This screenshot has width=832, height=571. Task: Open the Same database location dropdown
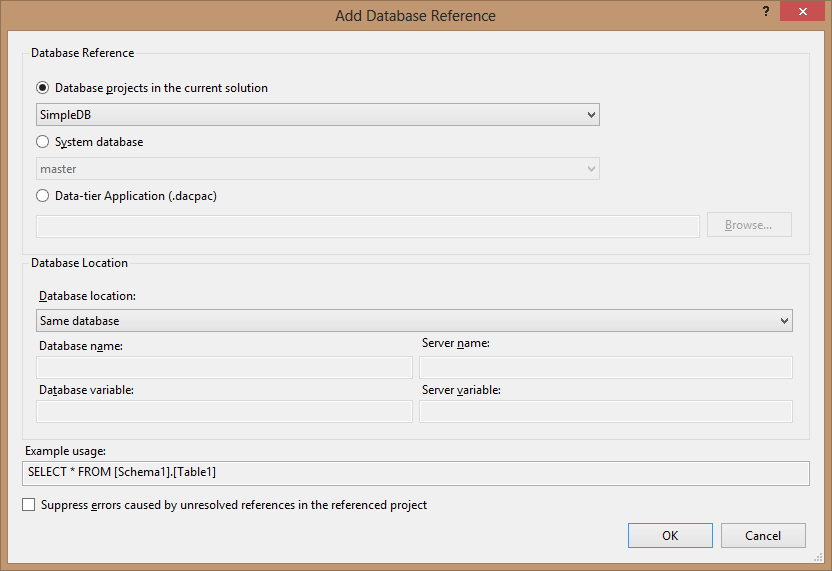coord(414,321)
